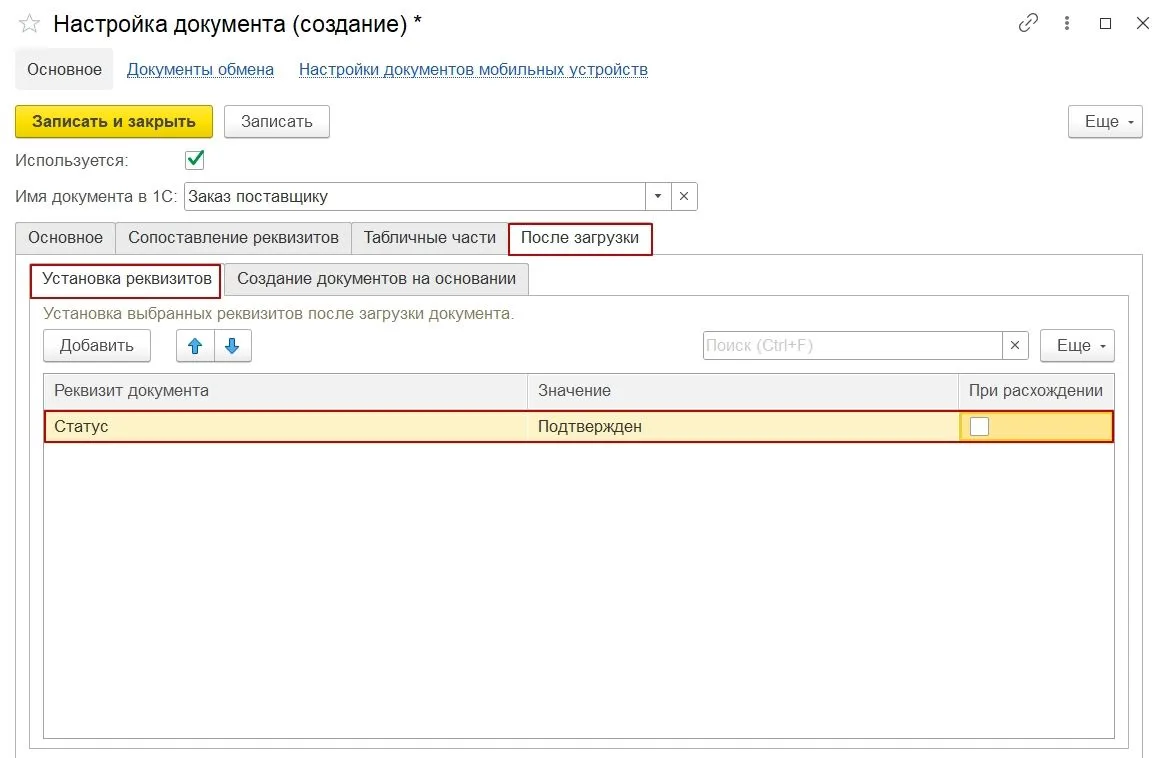The height and width of the screenshot is (758, 1163).
Task: Clear the search field using its X icon
Action: click(1014, 345)
